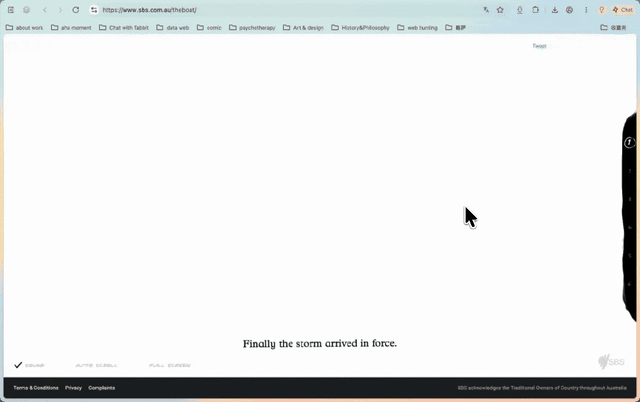Jump to chapter 5 in side navigation

pos(630,255)
